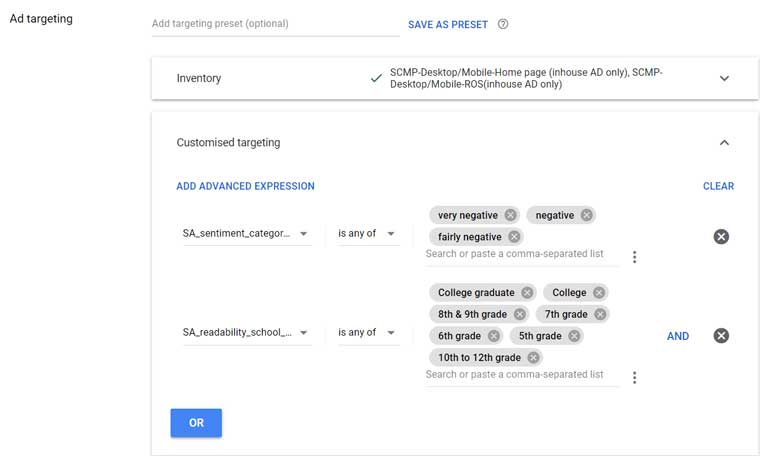The width and height of the screenshot is (760, 456).
Task: Remove the 'very negative' chip
Action: tap(510, 215)
